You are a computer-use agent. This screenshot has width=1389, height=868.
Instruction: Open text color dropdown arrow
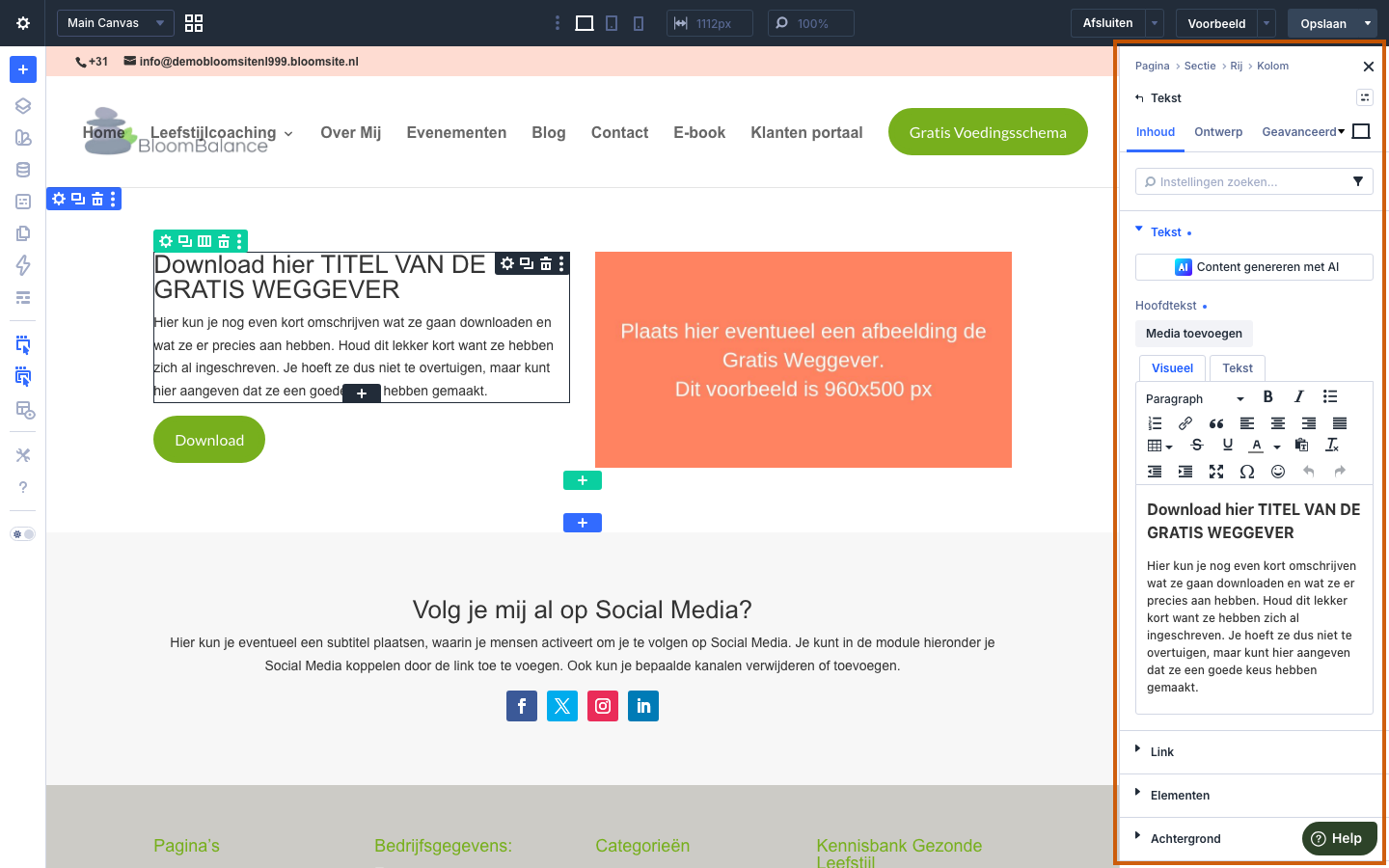pyautogui.click(x=1277, y=447)
